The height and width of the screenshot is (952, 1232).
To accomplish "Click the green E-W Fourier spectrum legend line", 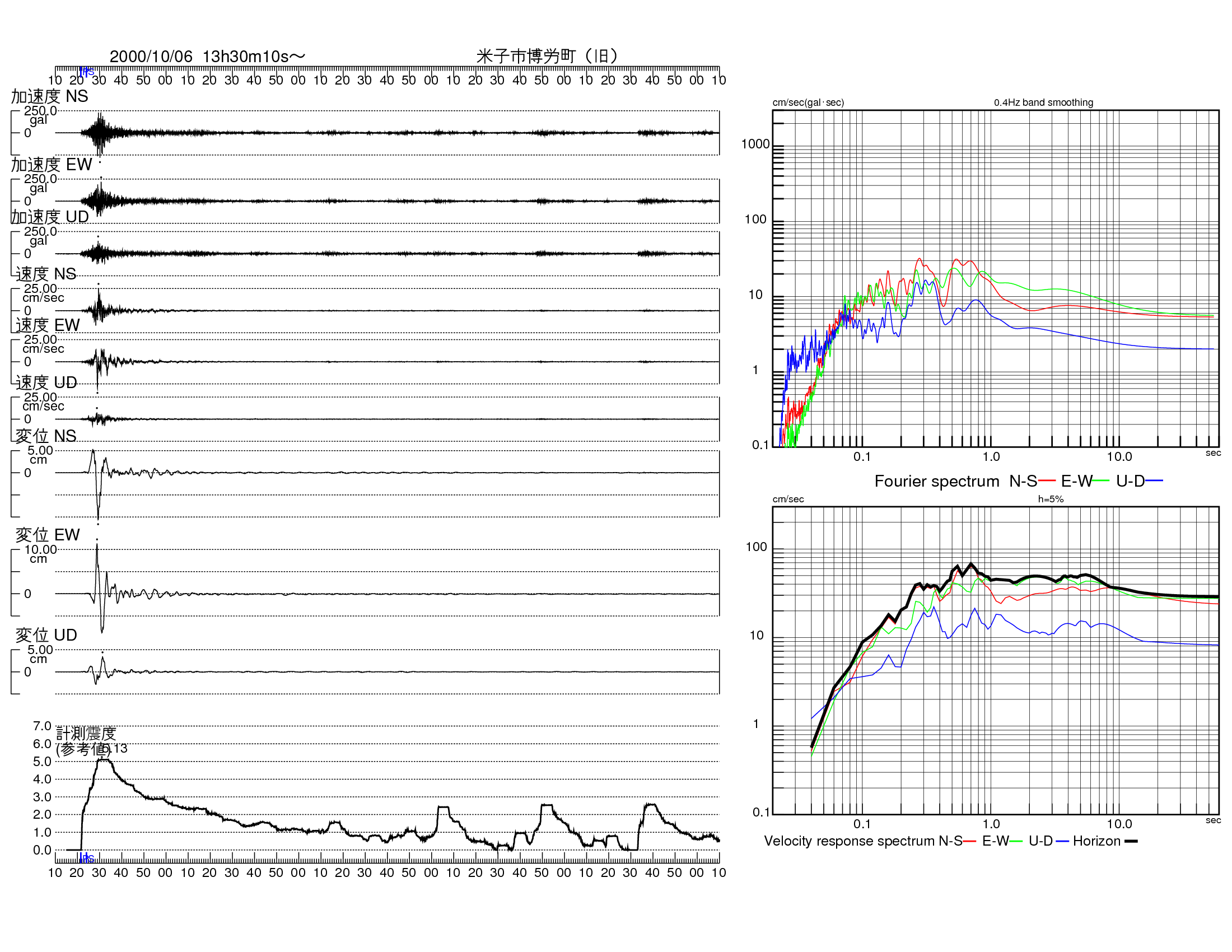I will click(1100, 481).
